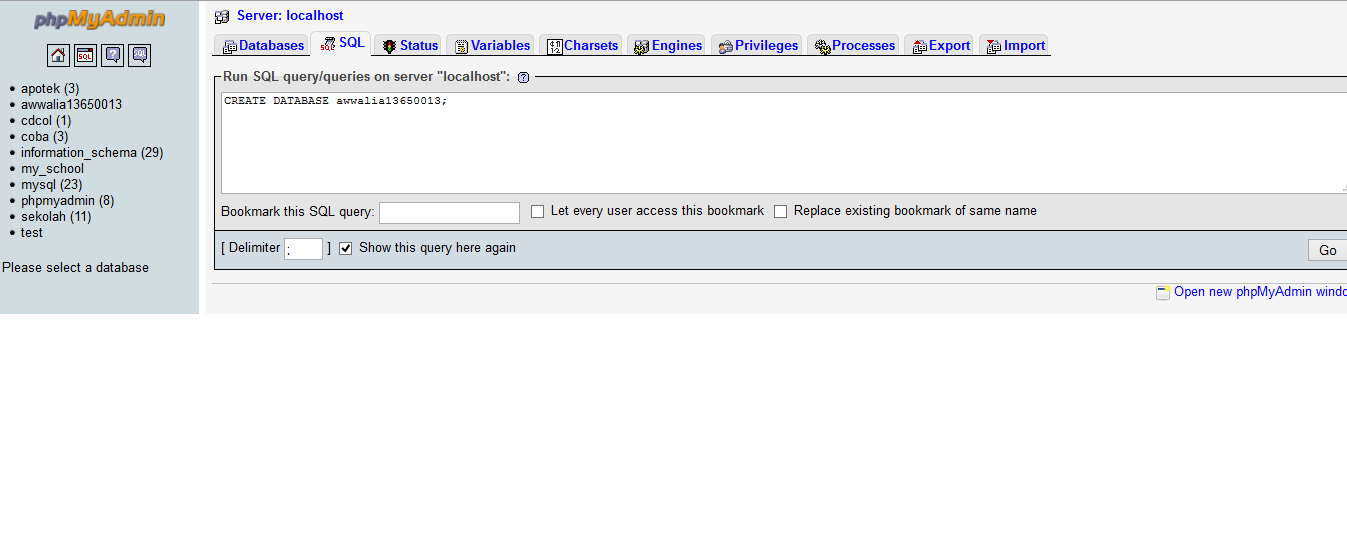Click the new window icon near Open new phpMyAdmin window

pyautogui.click(x=1163, y=292)
